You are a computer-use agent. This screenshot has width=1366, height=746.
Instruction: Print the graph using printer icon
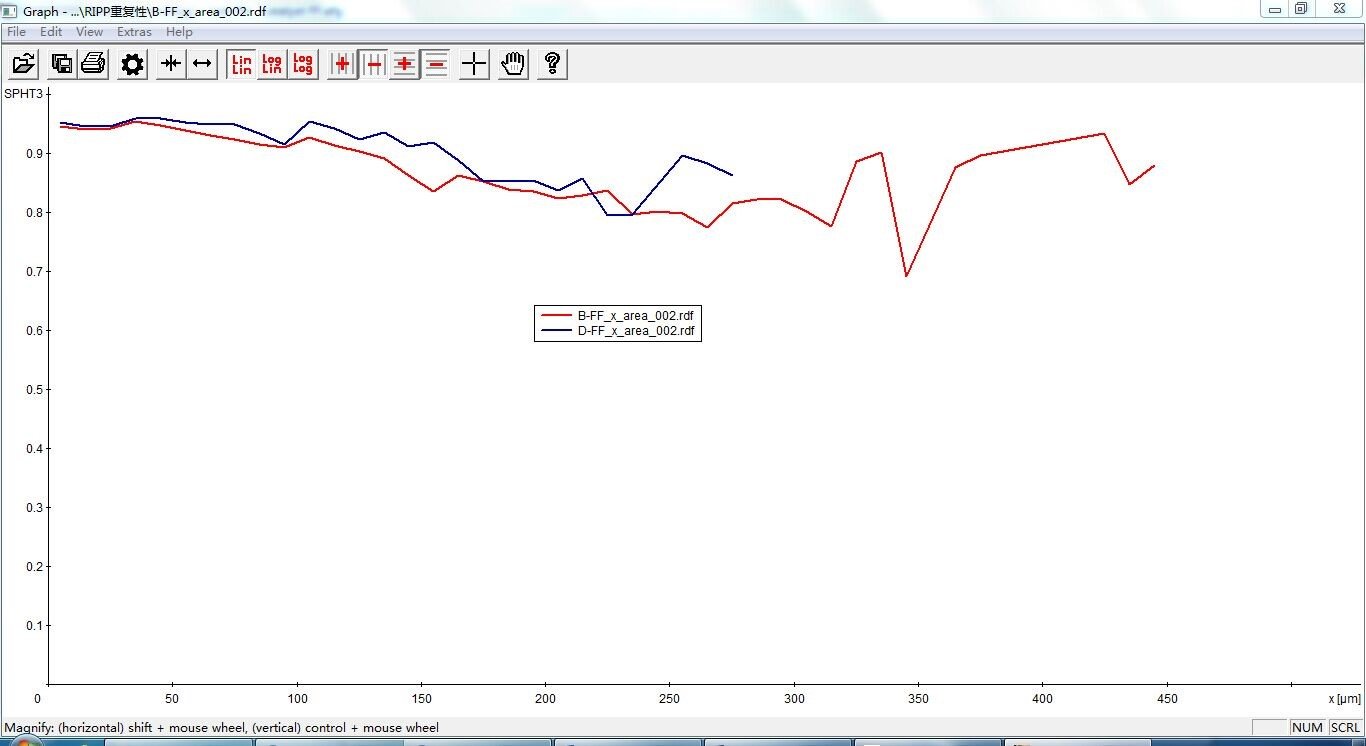pos(94,64)
